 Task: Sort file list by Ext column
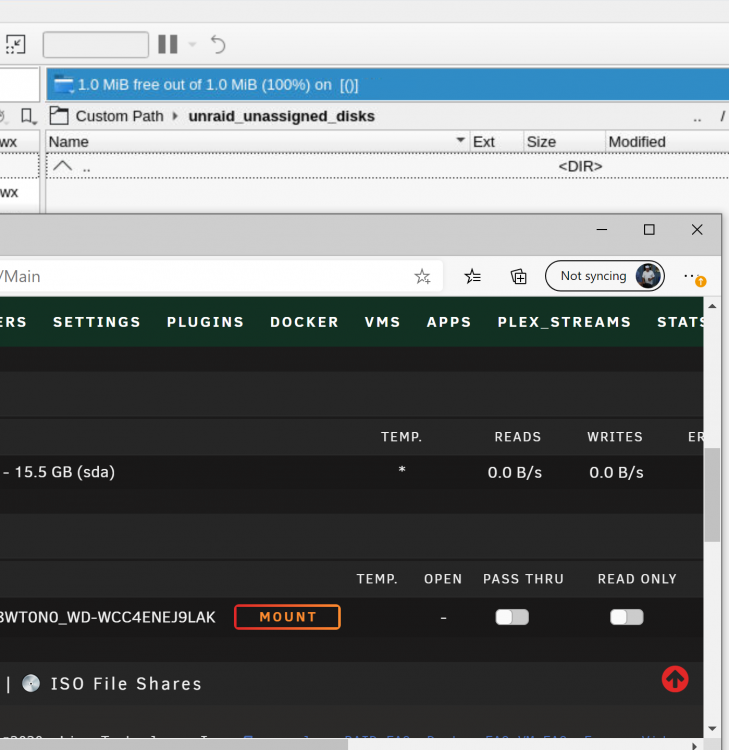point(497,142)
